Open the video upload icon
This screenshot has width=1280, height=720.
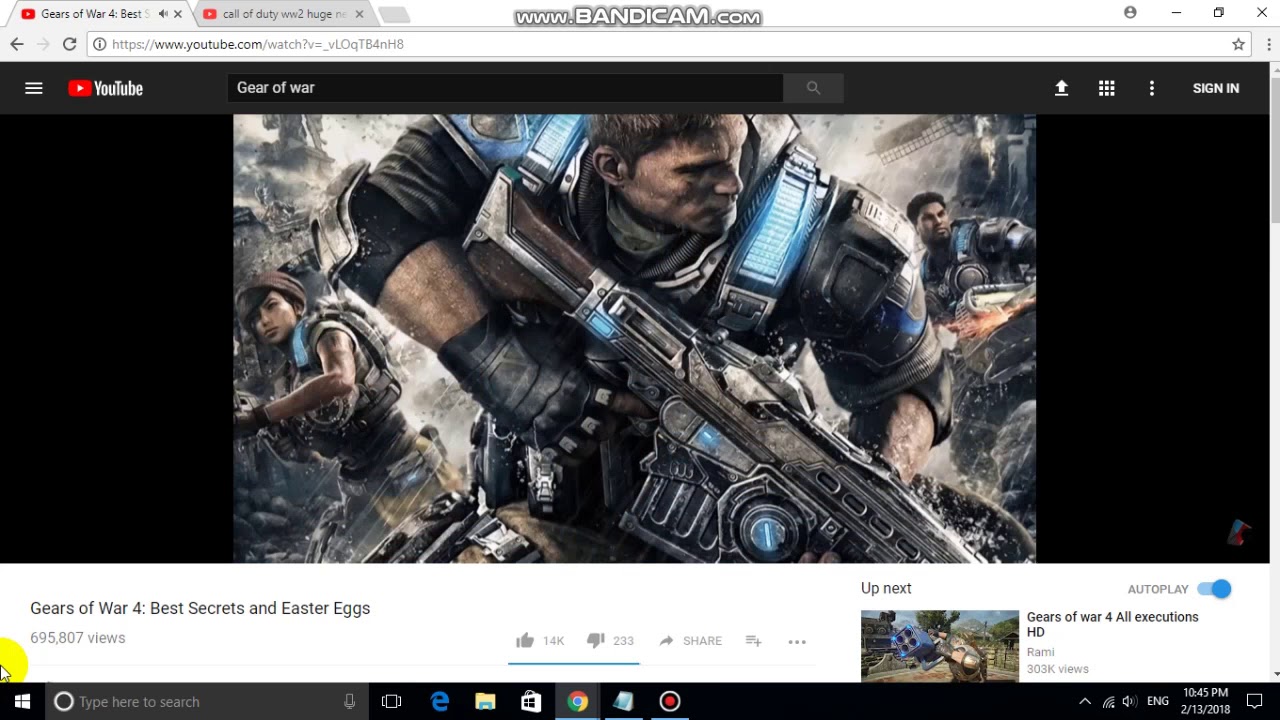[x=1061, y=88]
